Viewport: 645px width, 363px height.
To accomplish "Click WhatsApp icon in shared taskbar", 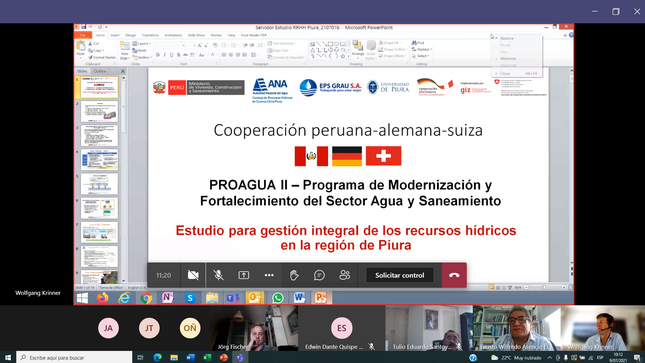I will [x=278, y=298].
